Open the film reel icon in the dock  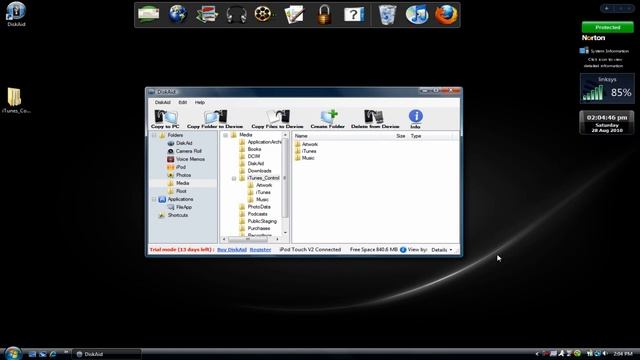tap(264, 14)
